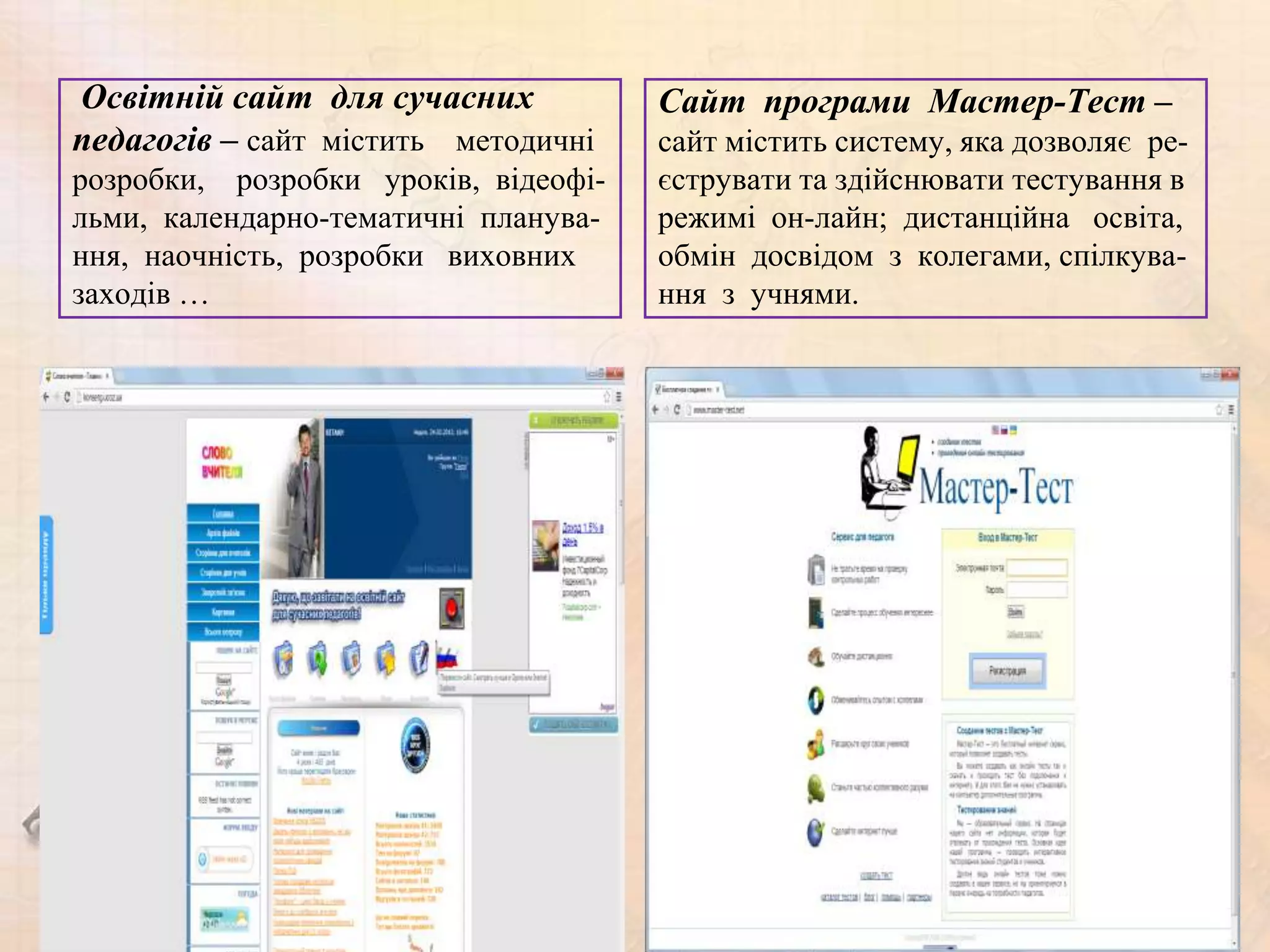Click document check icon on Мастер-Тест

pyautogui.click(x=816, y=570)
